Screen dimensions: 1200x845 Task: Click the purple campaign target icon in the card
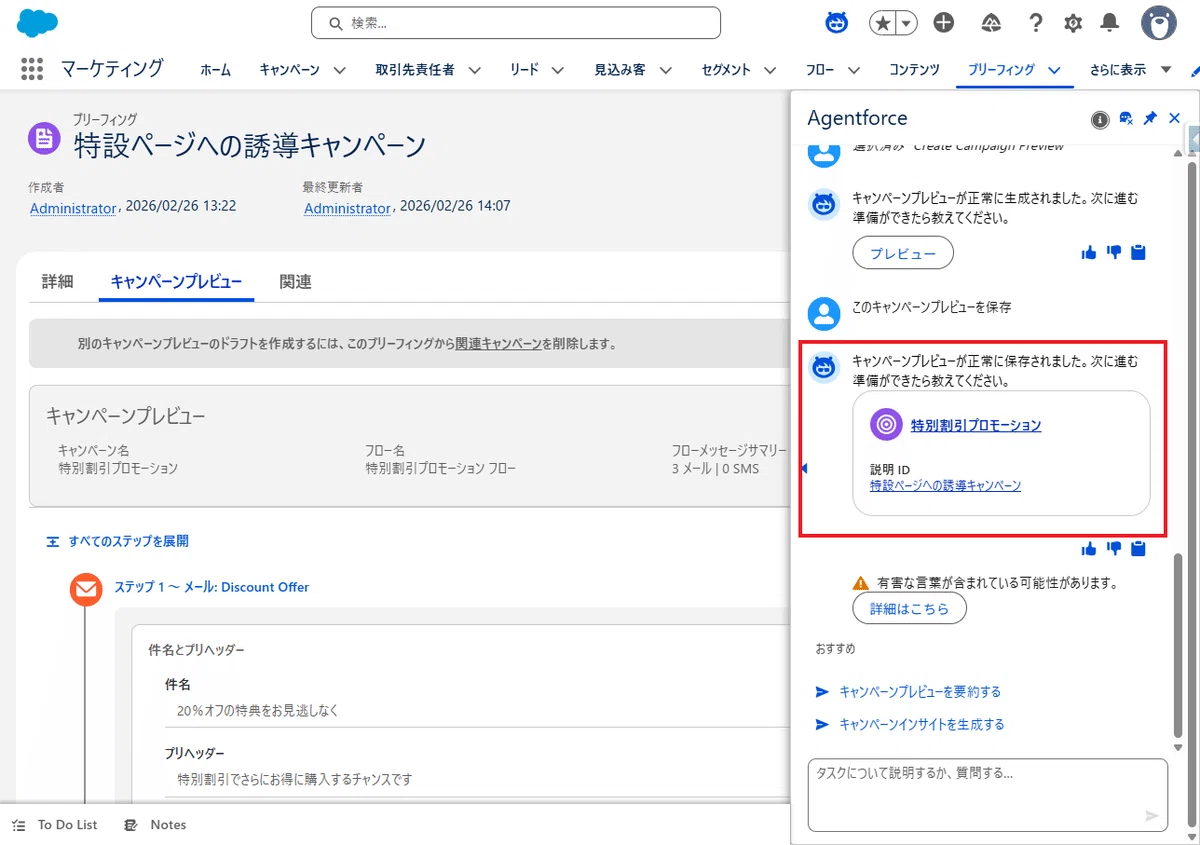point(886,425)
